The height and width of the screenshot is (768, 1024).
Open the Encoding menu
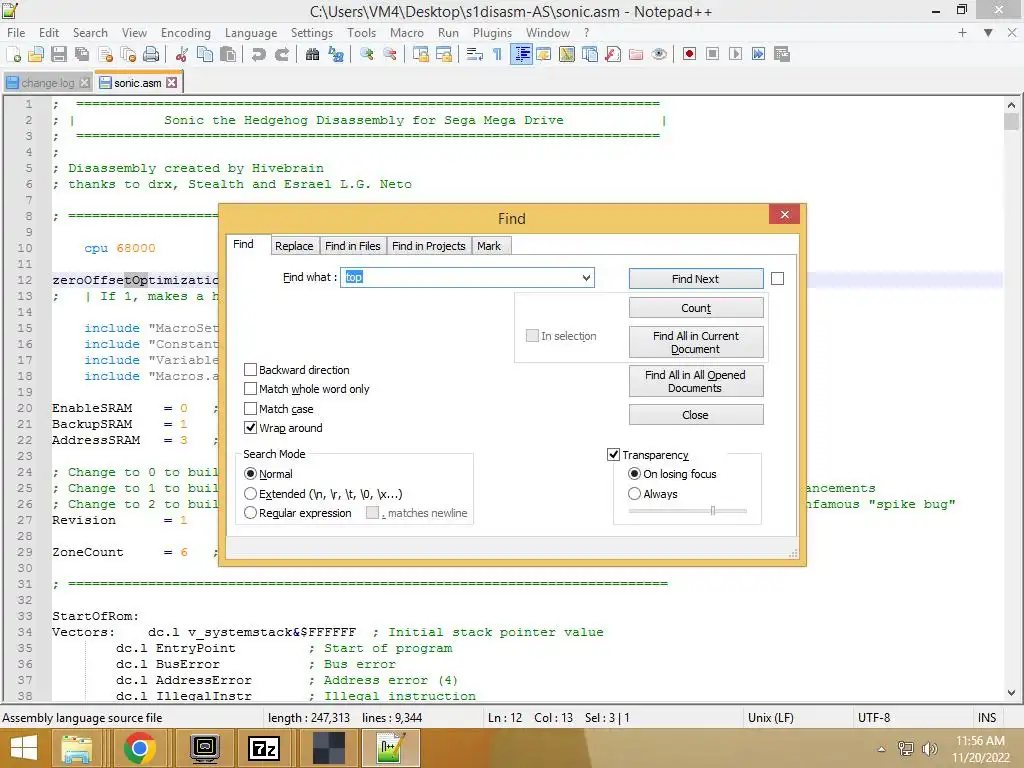click(x=185, y=33)
